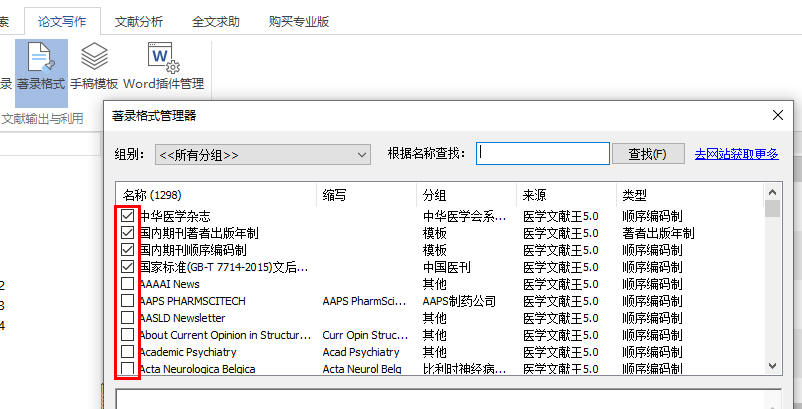Select the 国内期刊顺序编码制 row name

point(193,250)
